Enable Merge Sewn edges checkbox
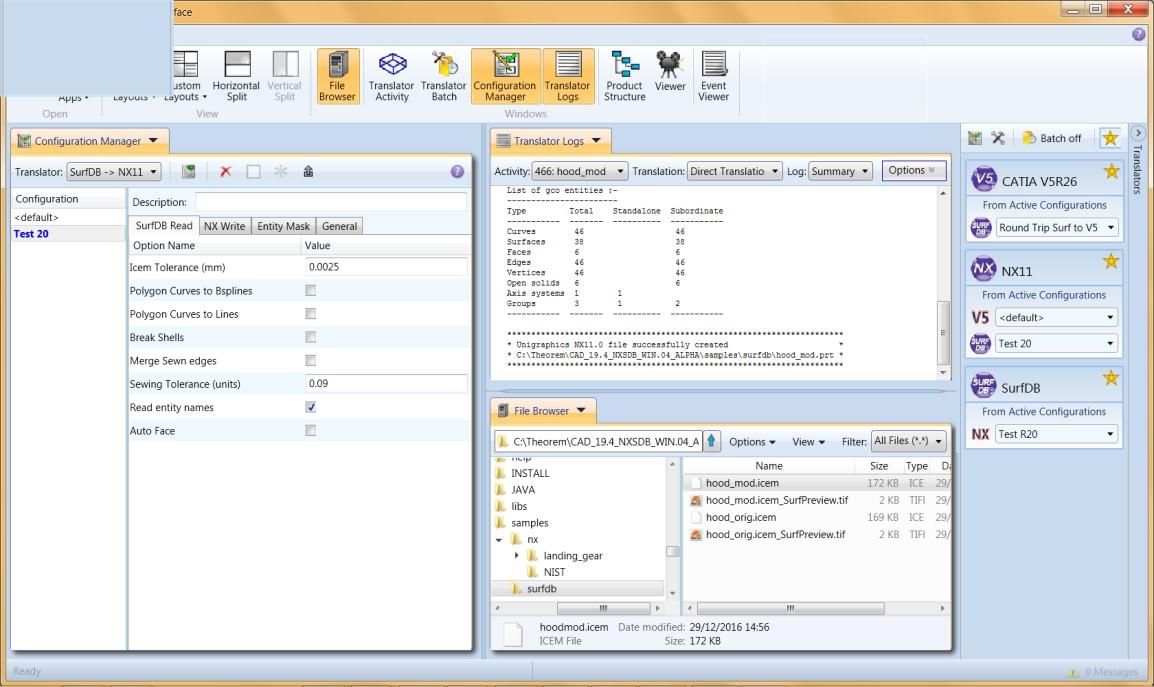 pyautogui.click(x=311, y=361)
